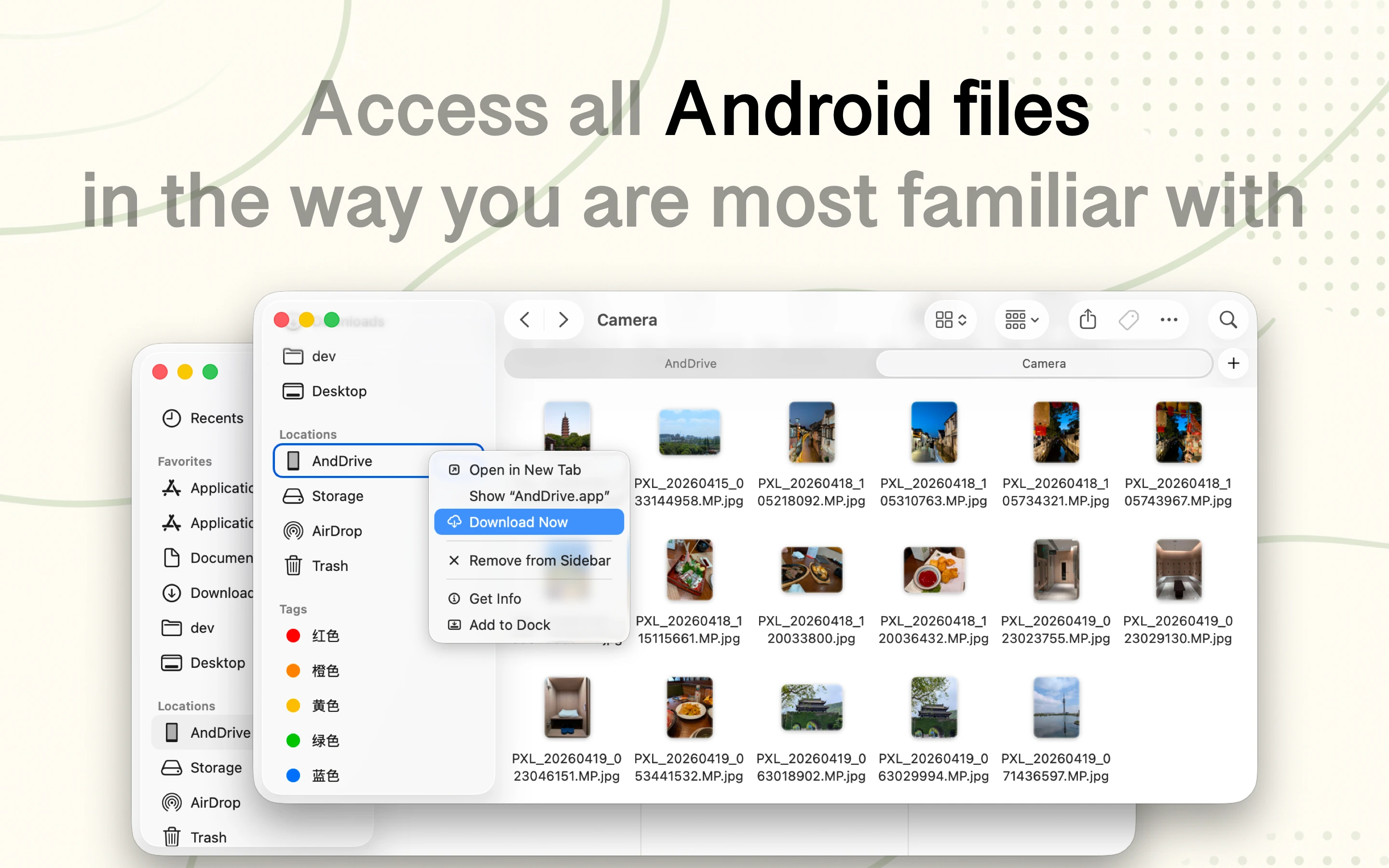Screen dimensions: 1389x868
Task: Go forward with the right chevron button
Action: [563, 320]
